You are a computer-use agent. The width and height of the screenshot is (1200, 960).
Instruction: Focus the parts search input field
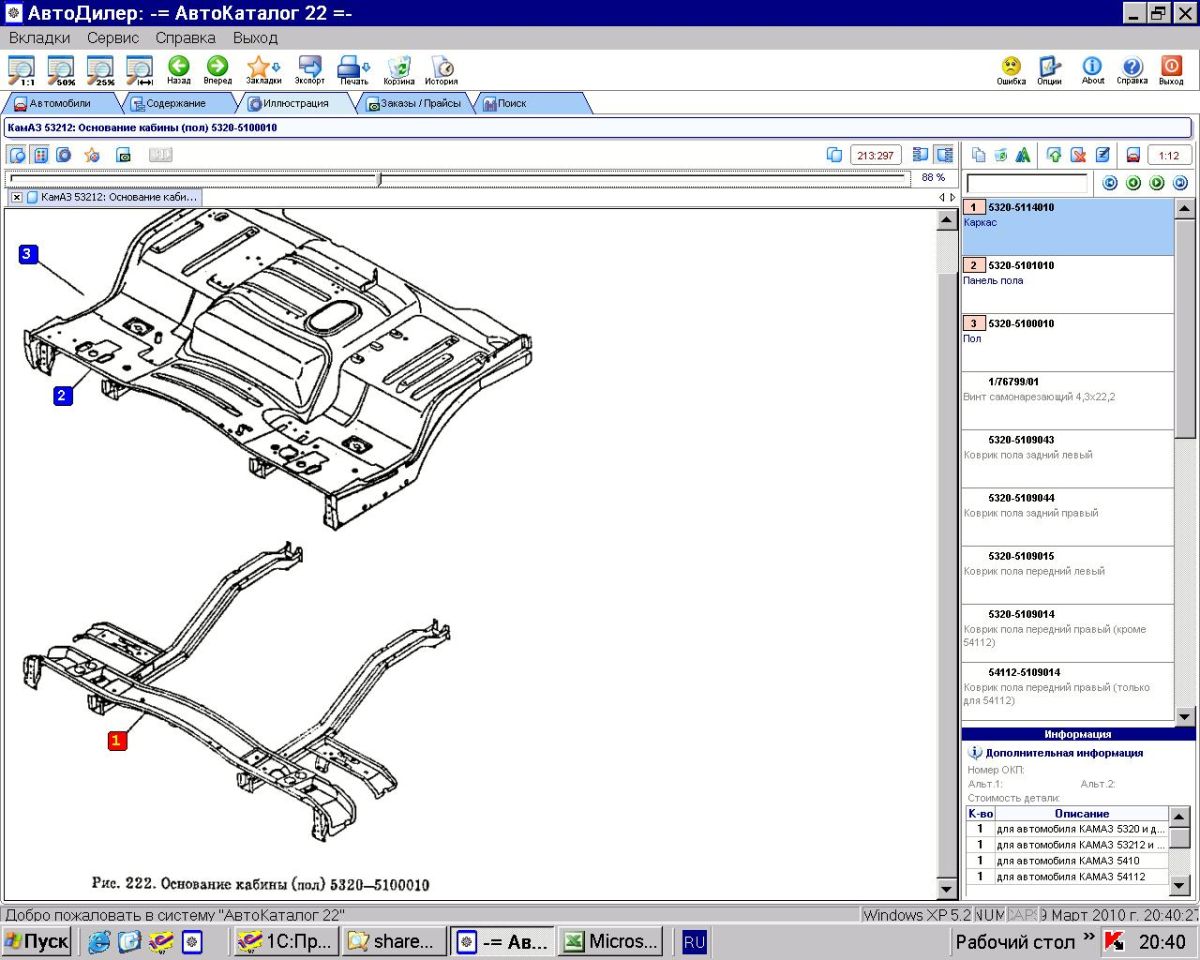coord(1027,183)
